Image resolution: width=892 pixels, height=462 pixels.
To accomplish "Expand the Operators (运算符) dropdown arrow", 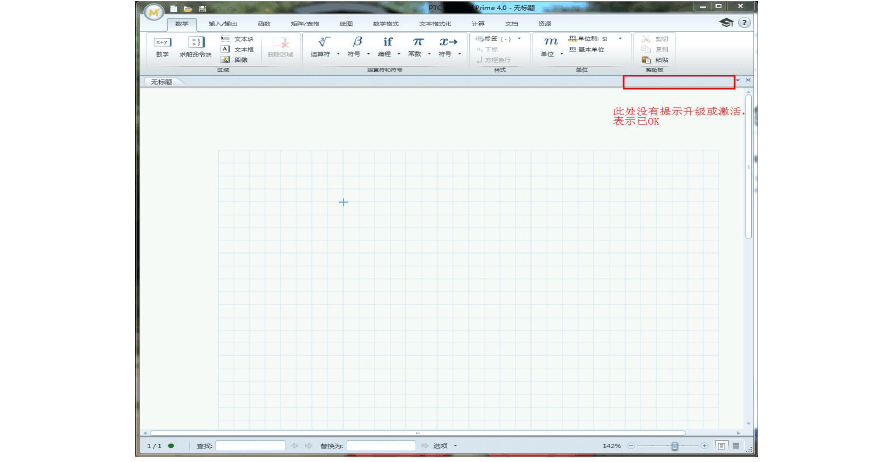I will point(338,54).
